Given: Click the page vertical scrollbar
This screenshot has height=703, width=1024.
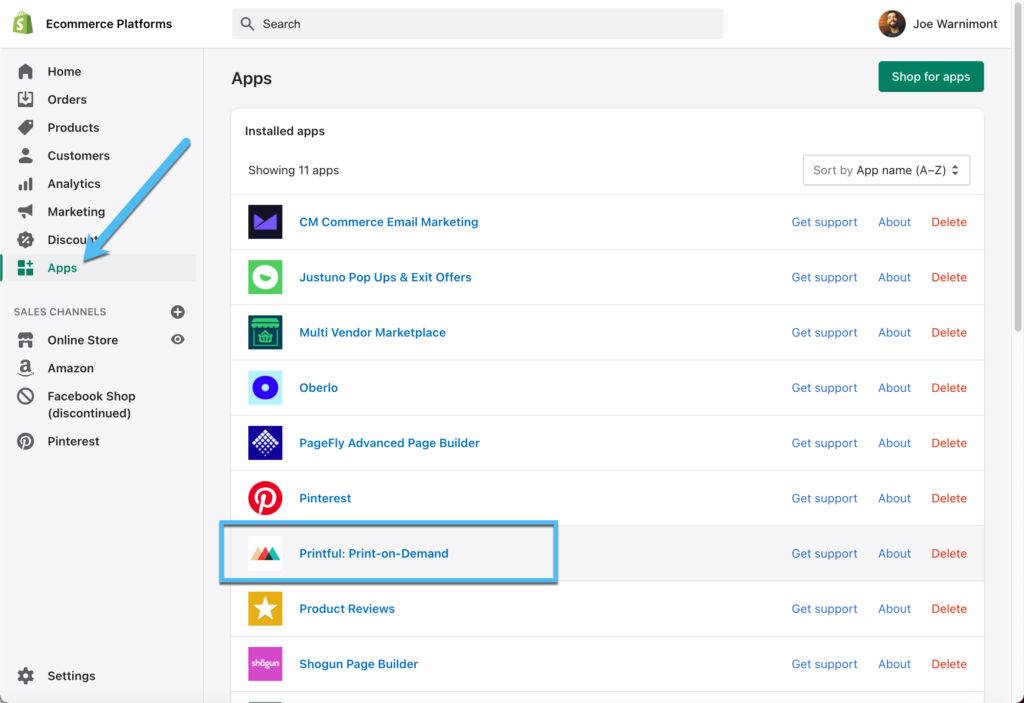Looking at the screenshot, I should coord(1018,167).
